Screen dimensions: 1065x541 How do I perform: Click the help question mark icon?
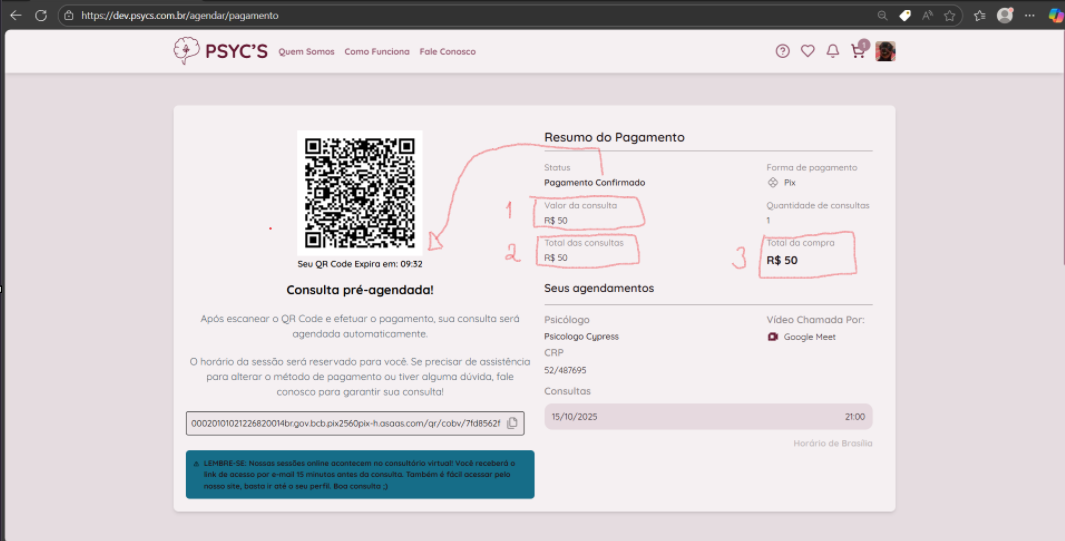[x=782, y=51]
